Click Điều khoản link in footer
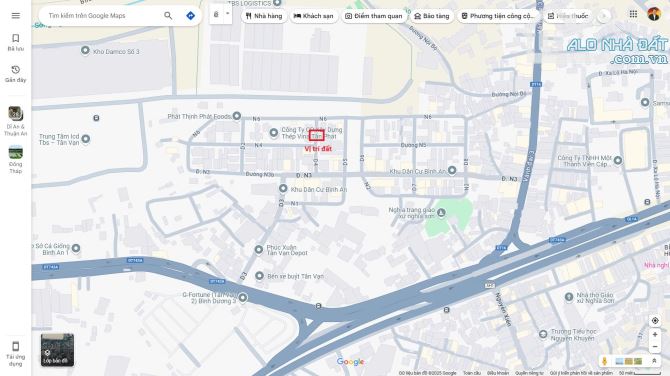This screenshot has height=376, width=670. (x=498, y=373)
